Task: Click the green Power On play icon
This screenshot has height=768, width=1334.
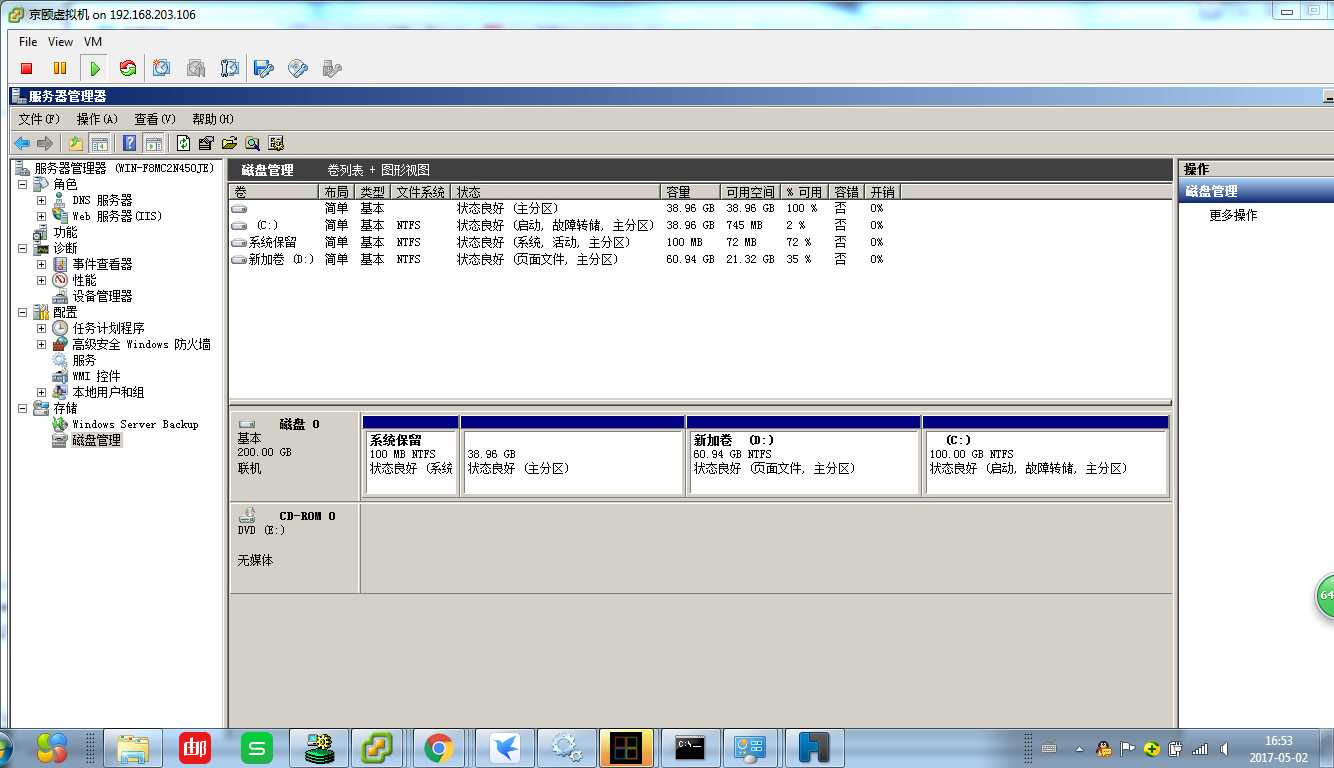Action: pyautogui.click(x=95, y=68)
